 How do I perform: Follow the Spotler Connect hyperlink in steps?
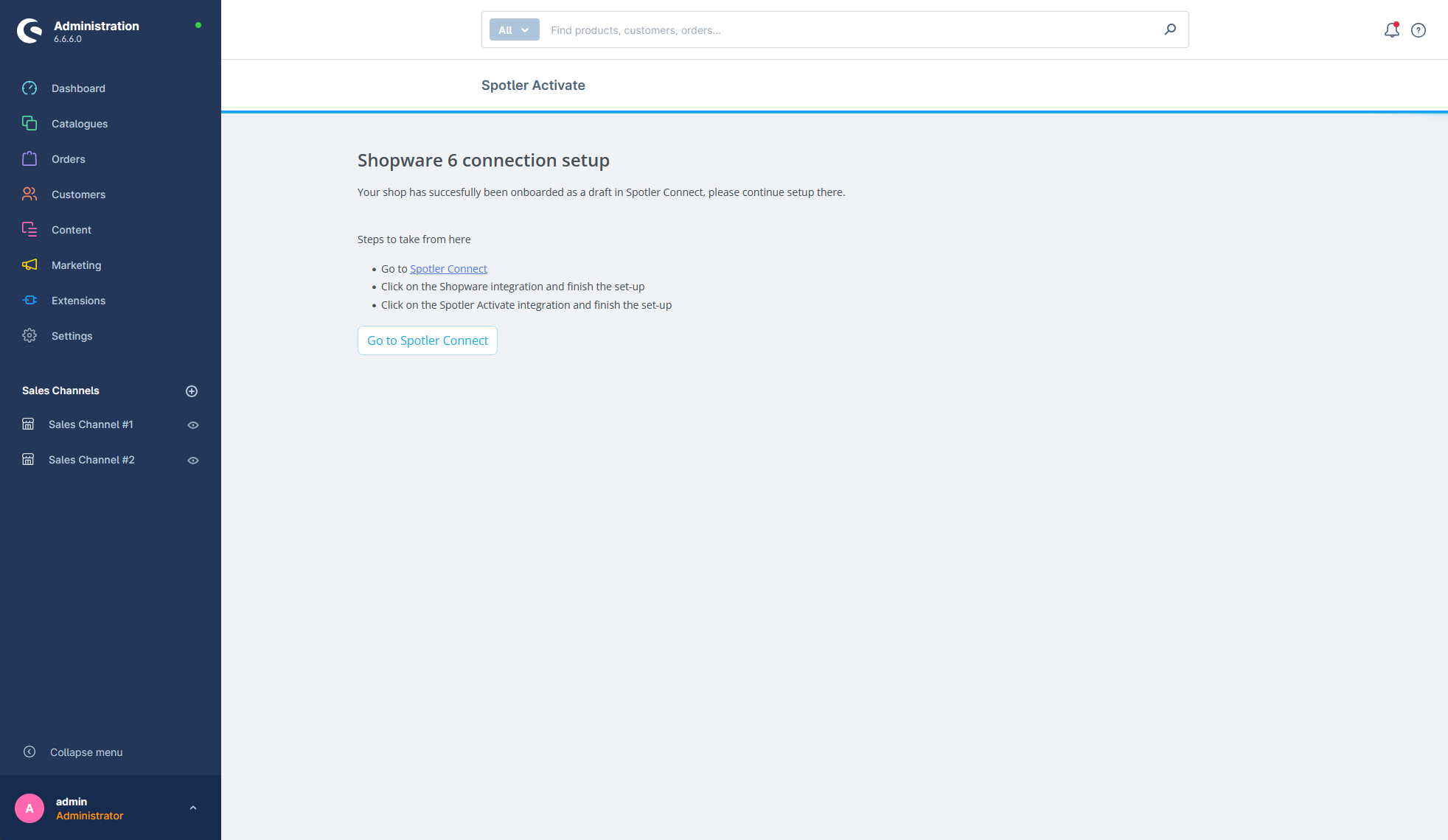click(x=448, y=269)
